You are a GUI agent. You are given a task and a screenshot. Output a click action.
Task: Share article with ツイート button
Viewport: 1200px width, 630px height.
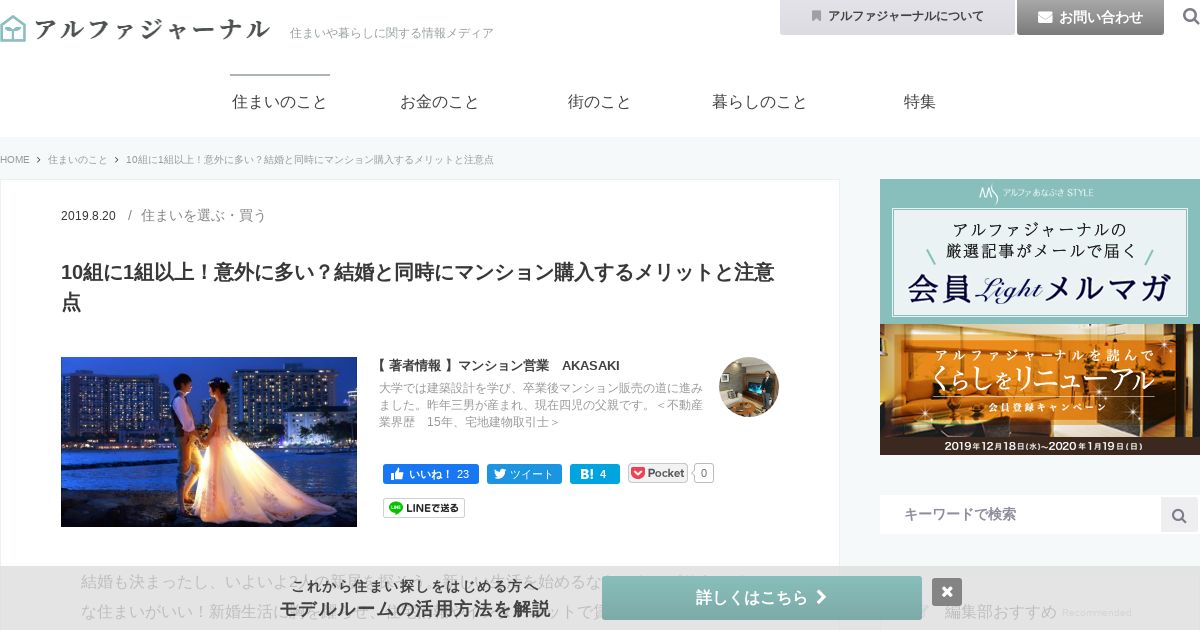[524, 474]
